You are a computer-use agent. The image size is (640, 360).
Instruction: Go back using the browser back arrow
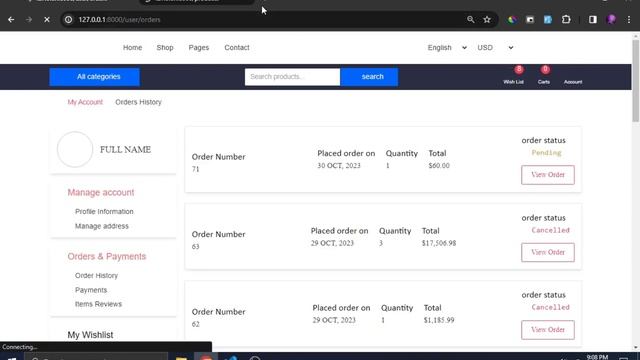pos(11,20)
